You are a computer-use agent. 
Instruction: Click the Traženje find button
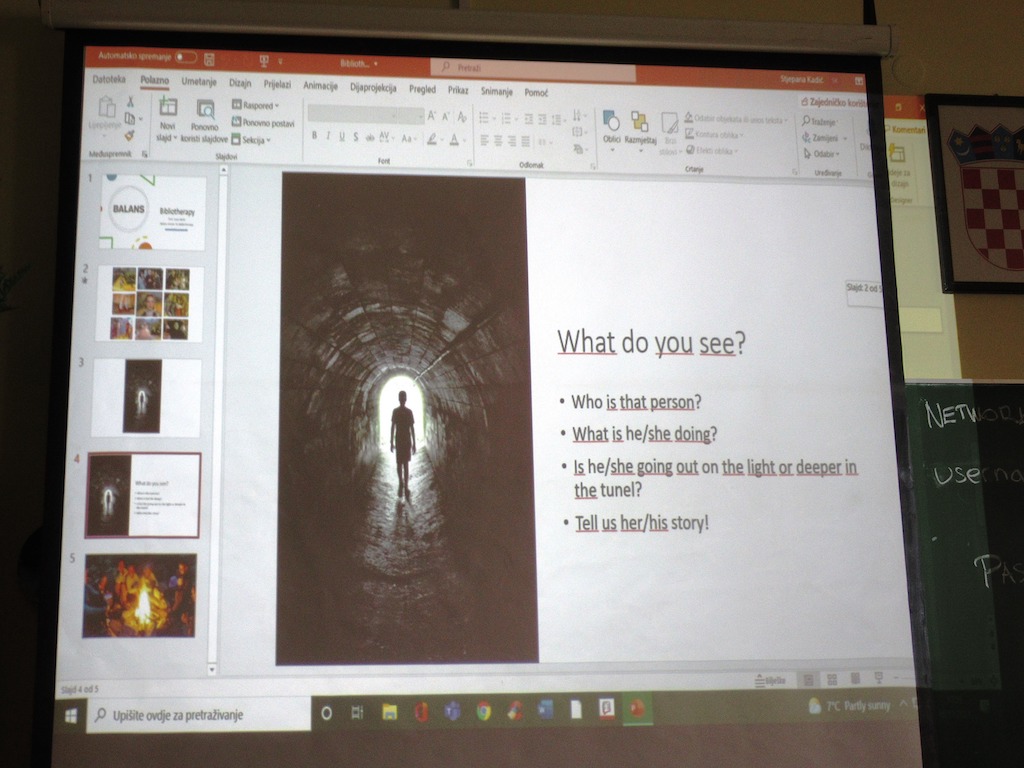click(820, 121)
